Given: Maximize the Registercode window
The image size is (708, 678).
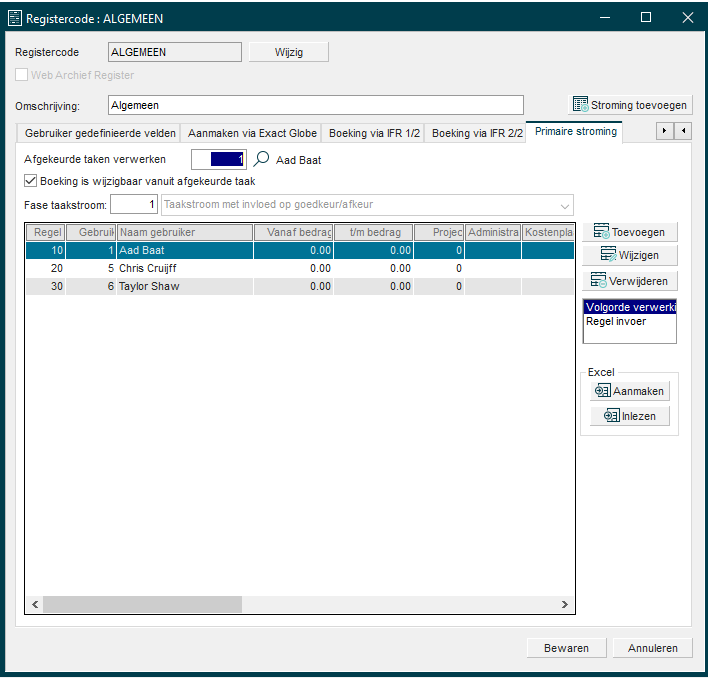Looking at the screenshot, I should pos(646,18).
